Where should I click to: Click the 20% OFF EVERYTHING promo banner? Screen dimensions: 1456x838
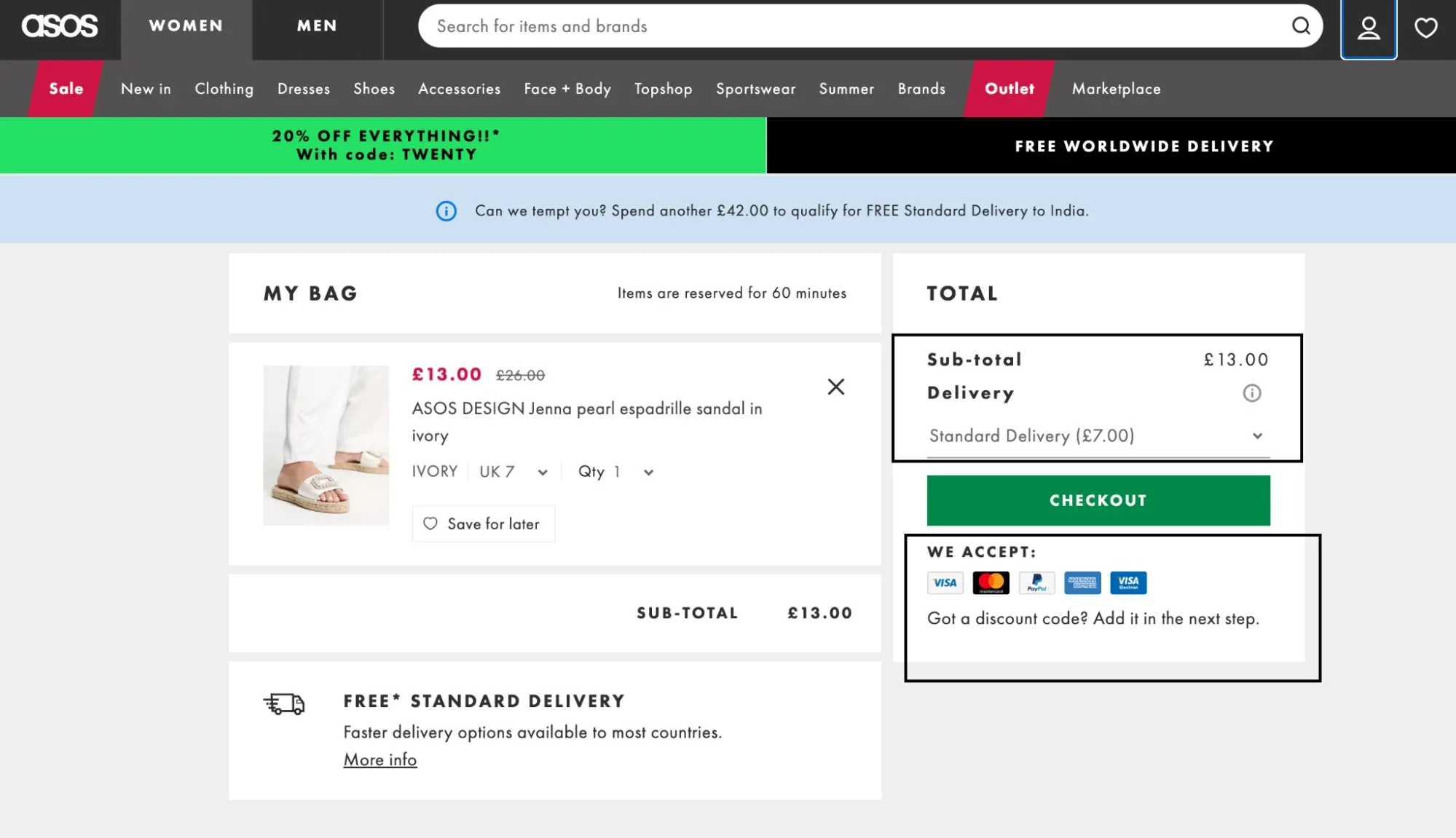coord(383,146)
